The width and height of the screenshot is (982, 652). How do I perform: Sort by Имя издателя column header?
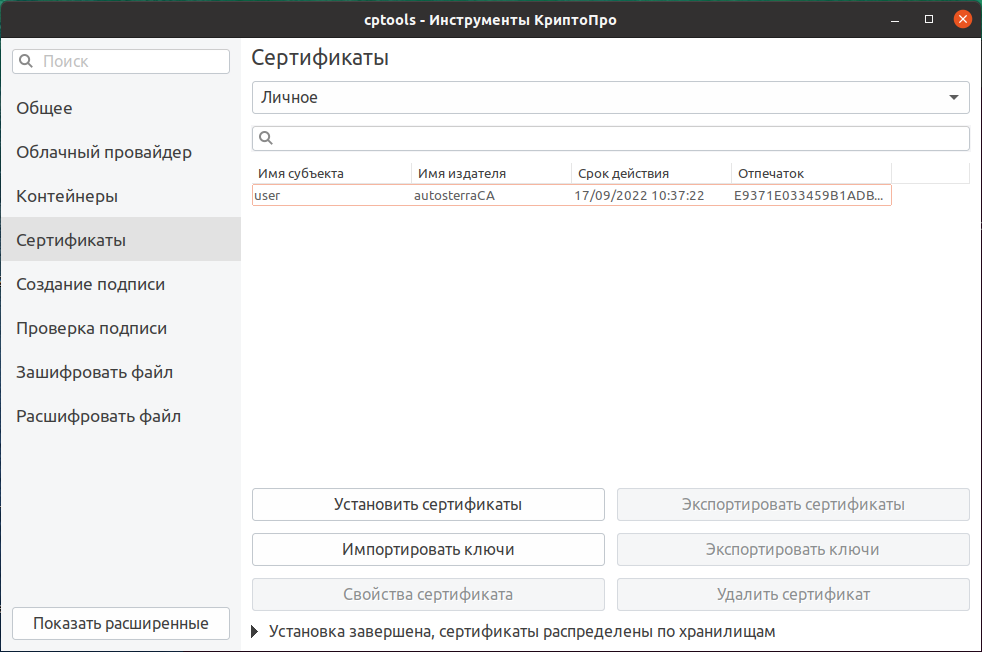click(x=492, y=173)
